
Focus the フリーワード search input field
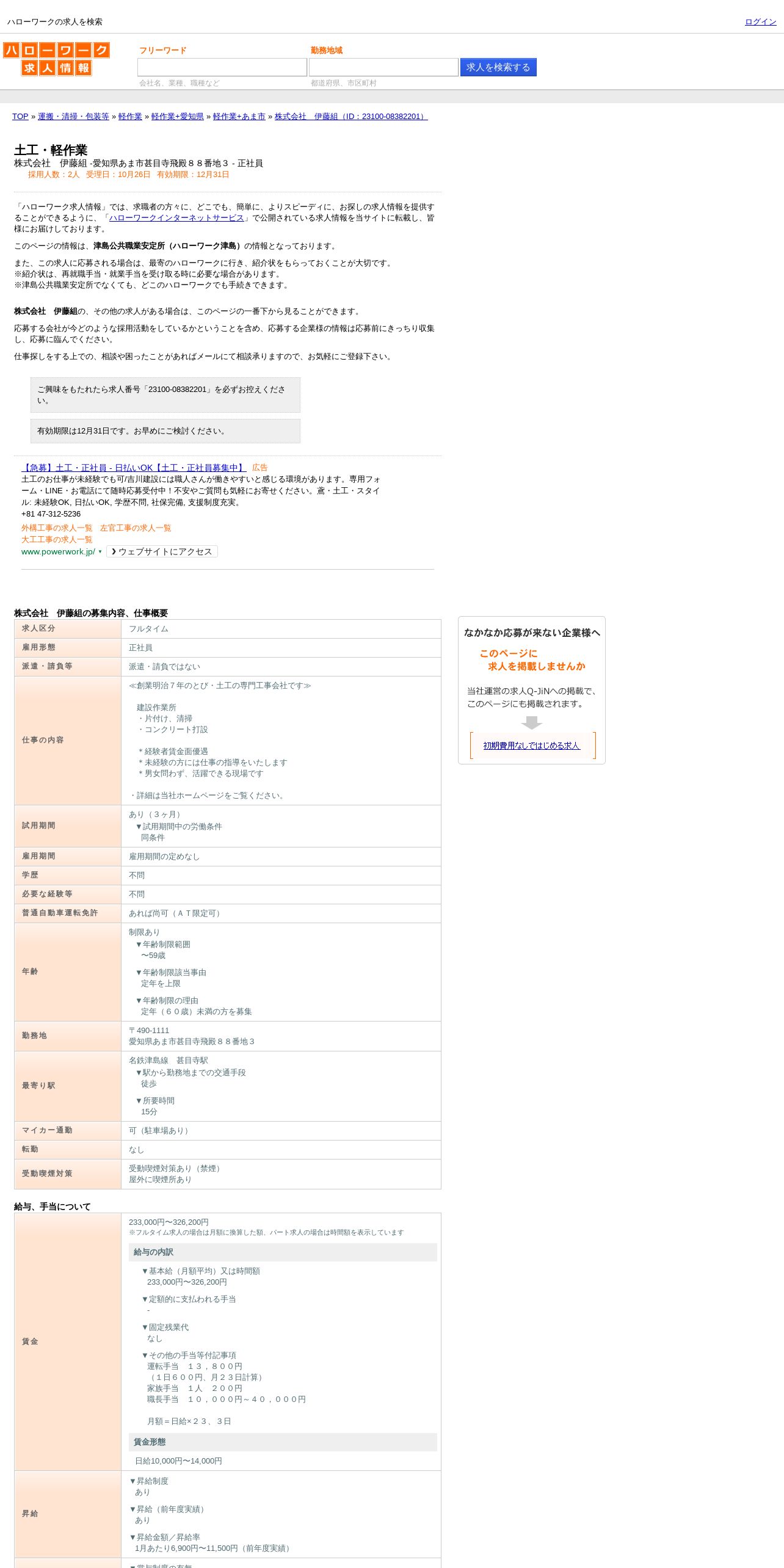pyautogui.click(x=222, y=67)
